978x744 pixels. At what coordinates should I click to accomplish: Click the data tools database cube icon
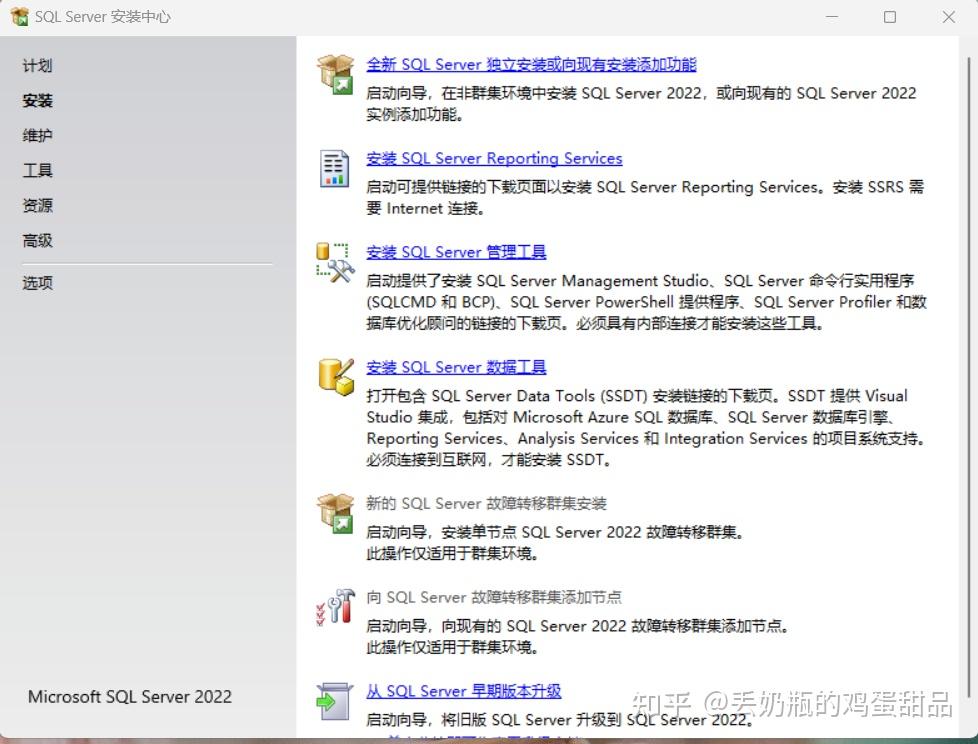point(336,377)
